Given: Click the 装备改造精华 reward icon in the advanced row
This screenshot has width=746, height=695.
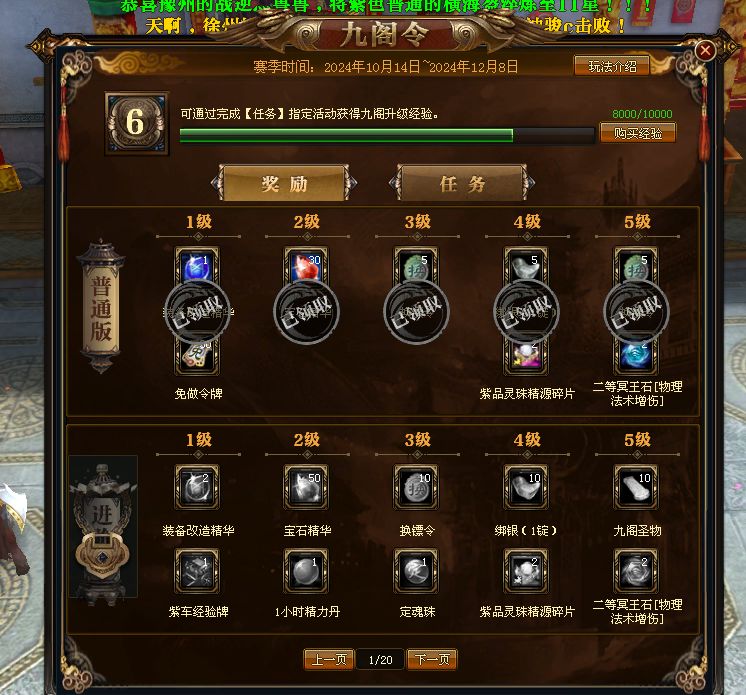Looking at the screenshot, I should [197, 487].
